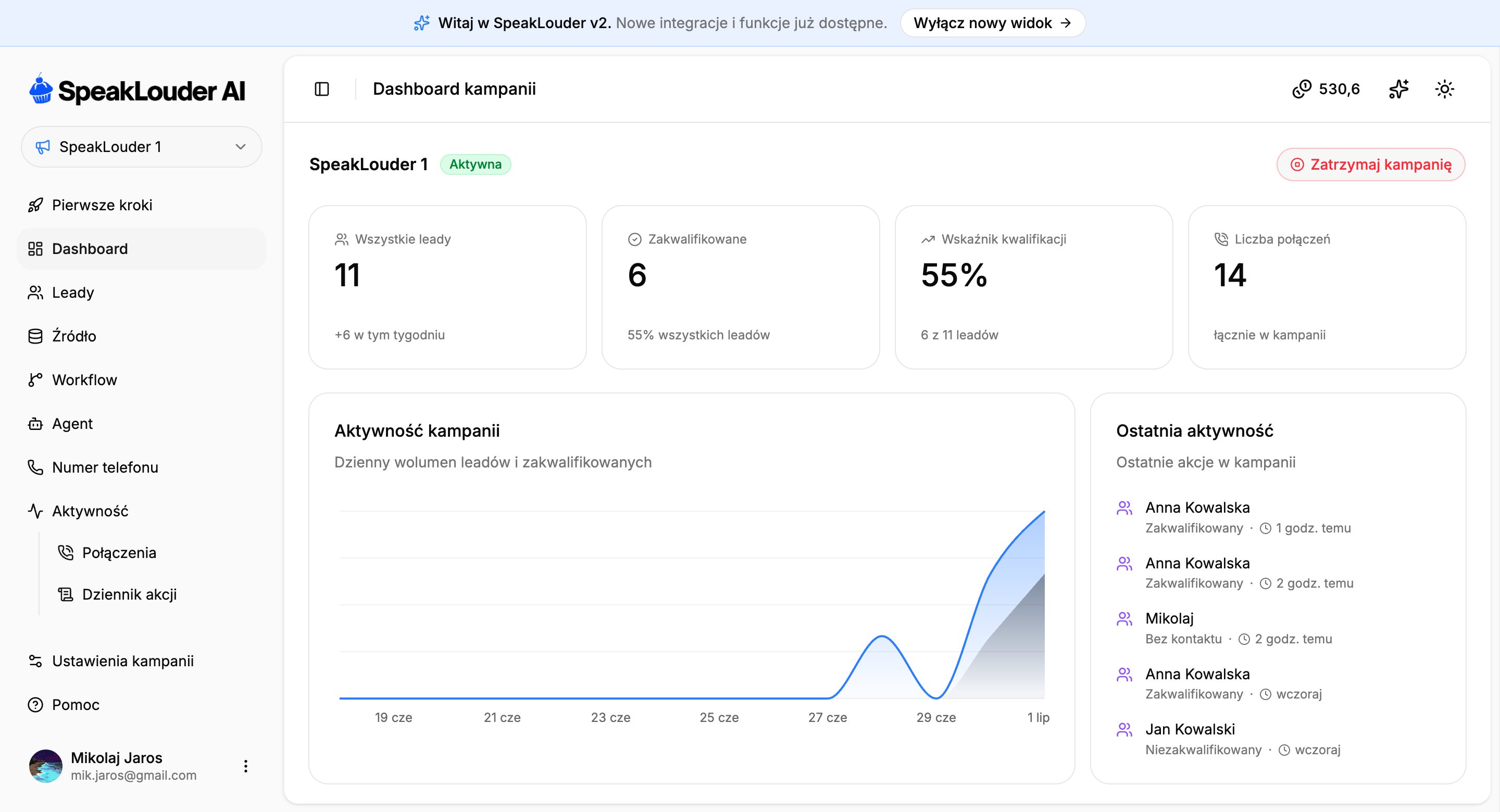Click the 29 cze chart axis label
Image resolution: width=1500 pixels, height=812 pixels.
point(936,718)
